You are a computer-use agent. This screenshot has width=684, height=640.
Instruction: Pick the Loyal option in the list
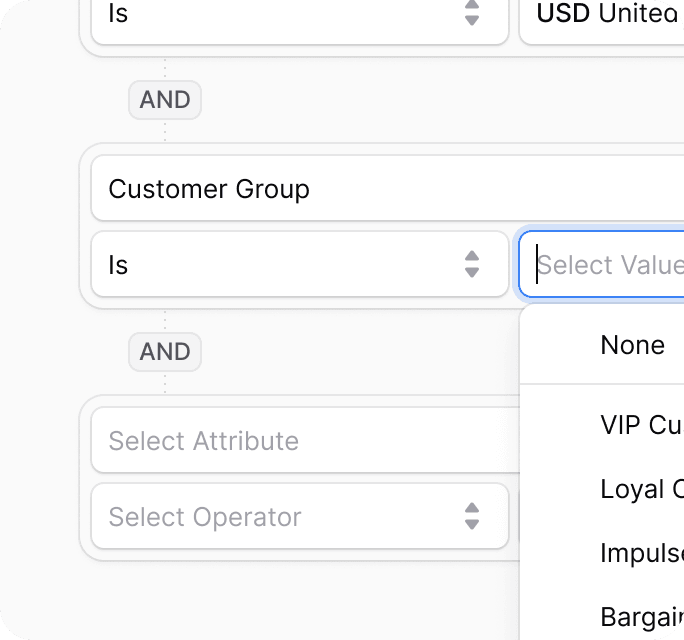[640, 489]
